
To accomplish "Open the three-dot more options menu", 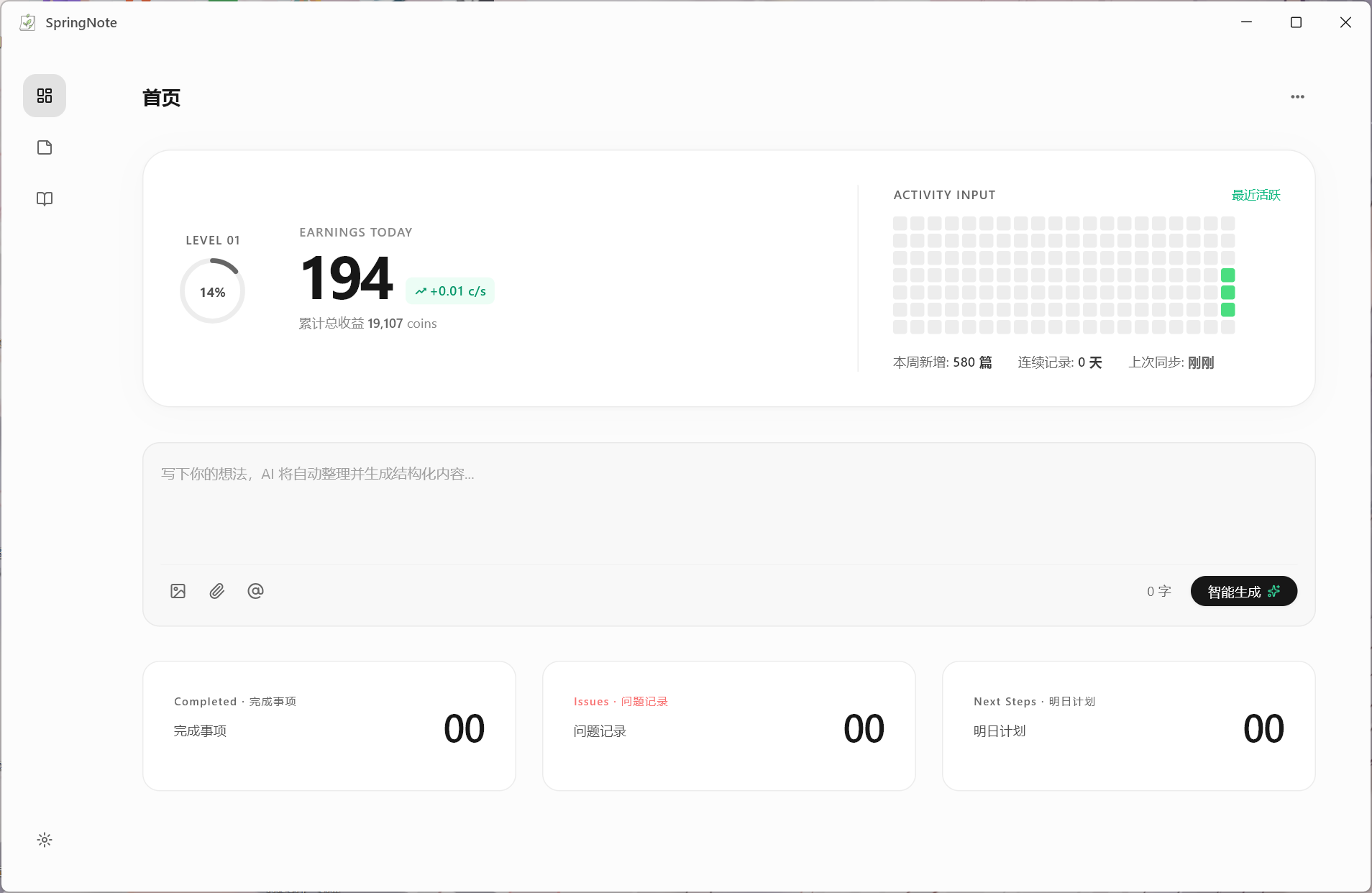I will (1297, 96).
